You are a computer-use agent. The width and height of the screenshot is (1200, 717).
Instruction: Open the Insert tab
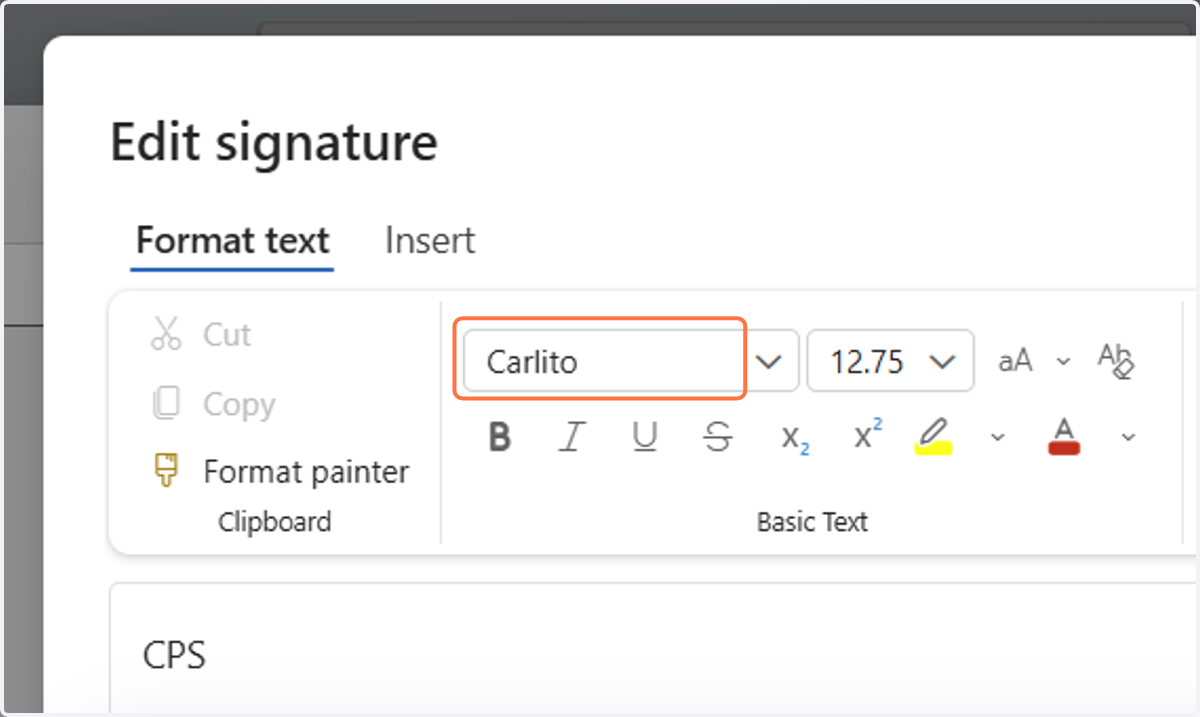(430, 241)
